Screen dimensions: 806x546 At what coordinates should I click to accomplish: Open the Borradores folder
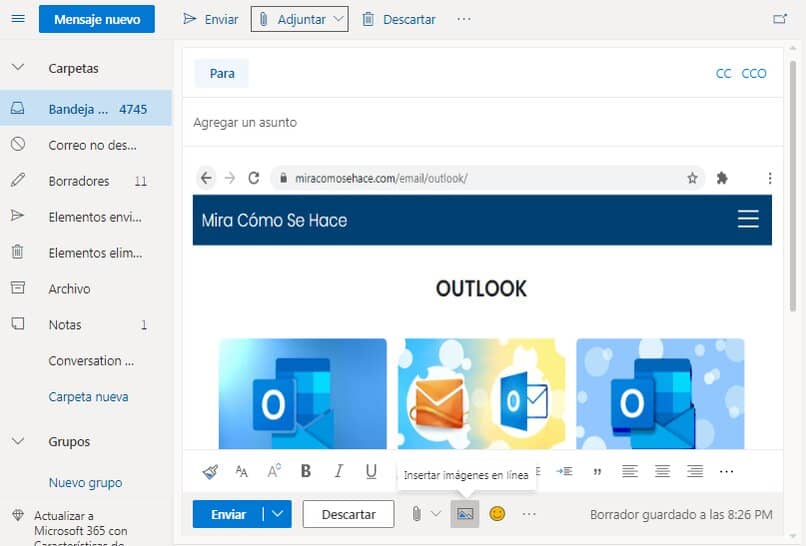86,180
